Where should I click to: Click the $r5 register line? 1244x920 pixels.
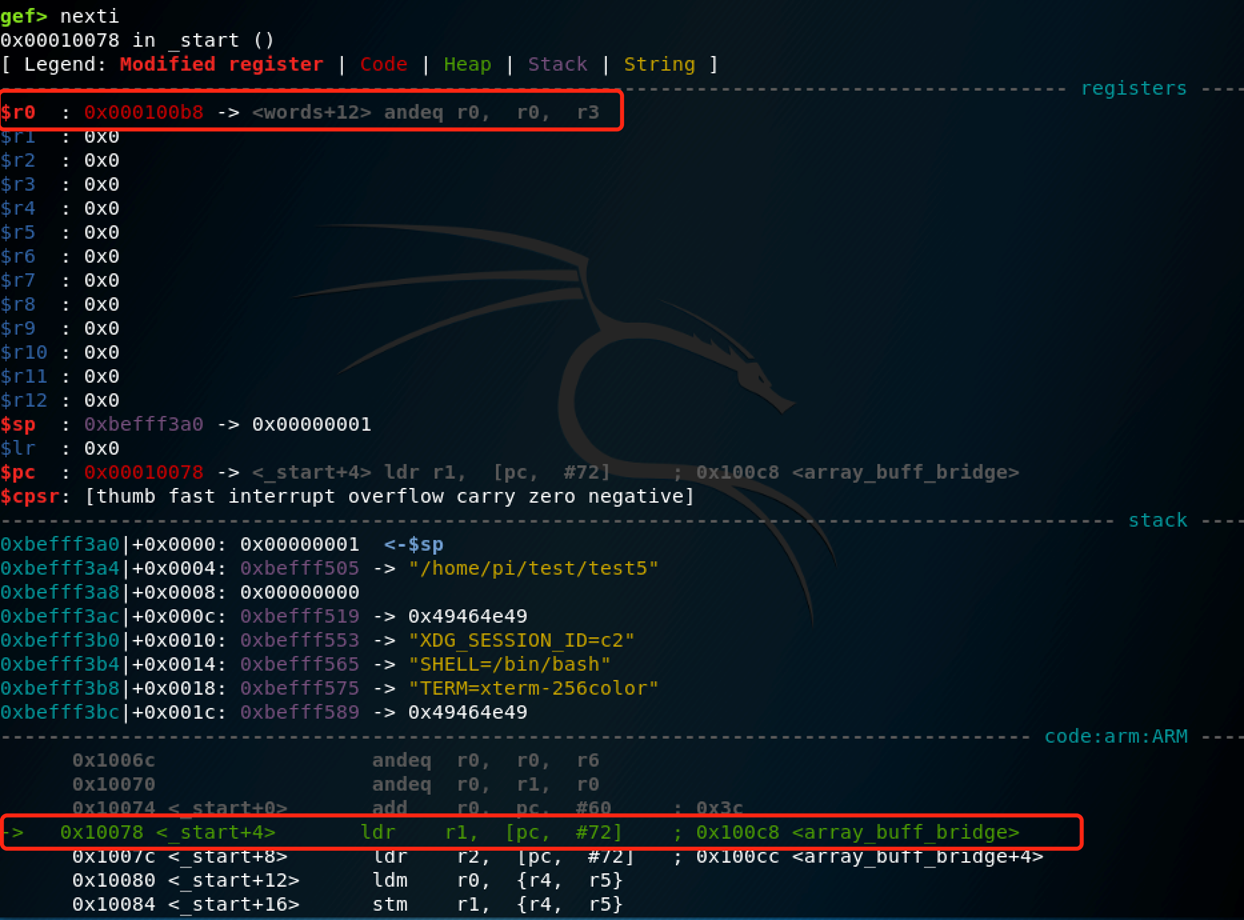pyautogui.click(x=60, y=232)
